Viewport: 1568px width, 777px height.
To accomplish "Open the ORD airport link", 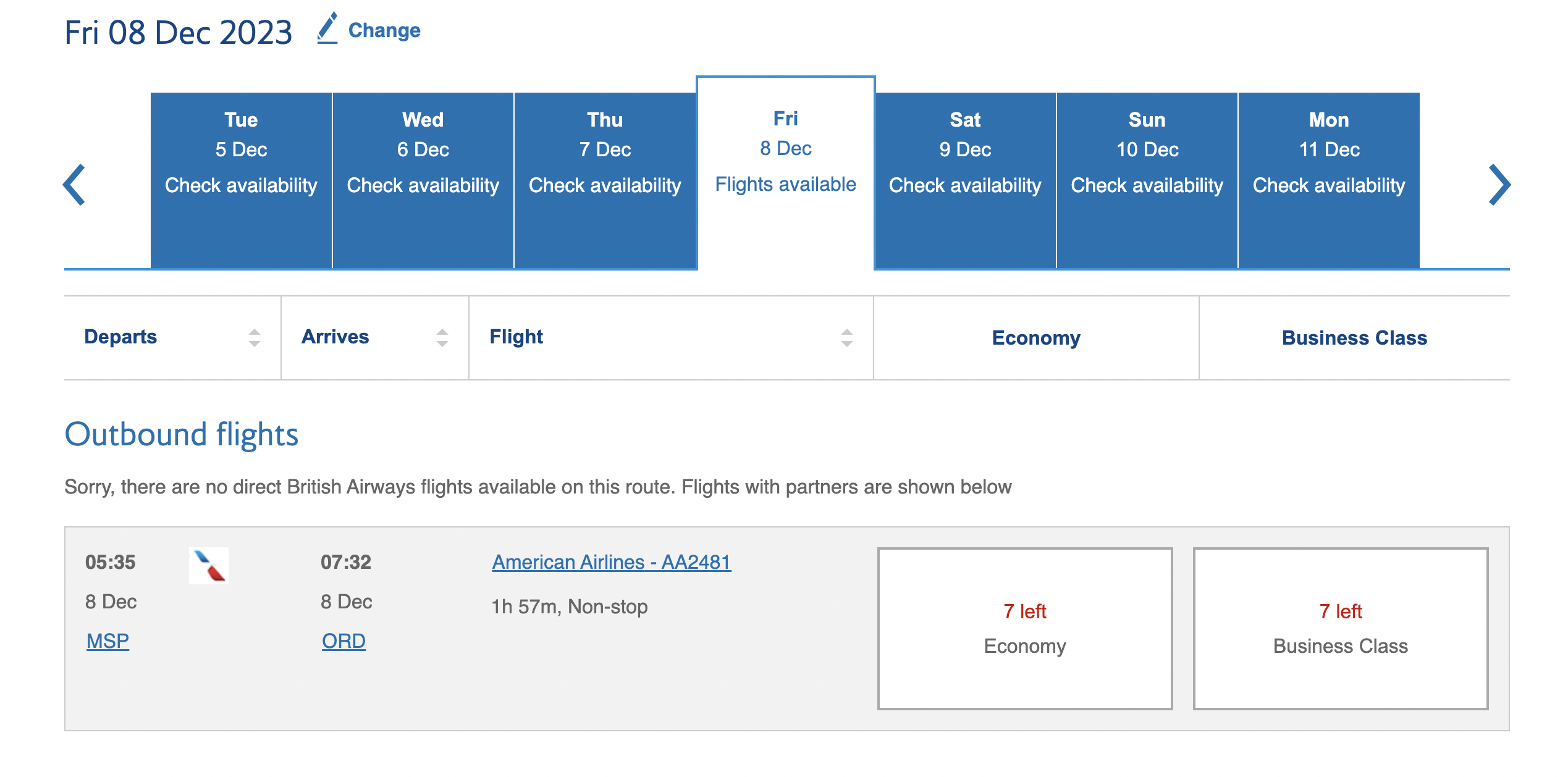I will point(342,641).
